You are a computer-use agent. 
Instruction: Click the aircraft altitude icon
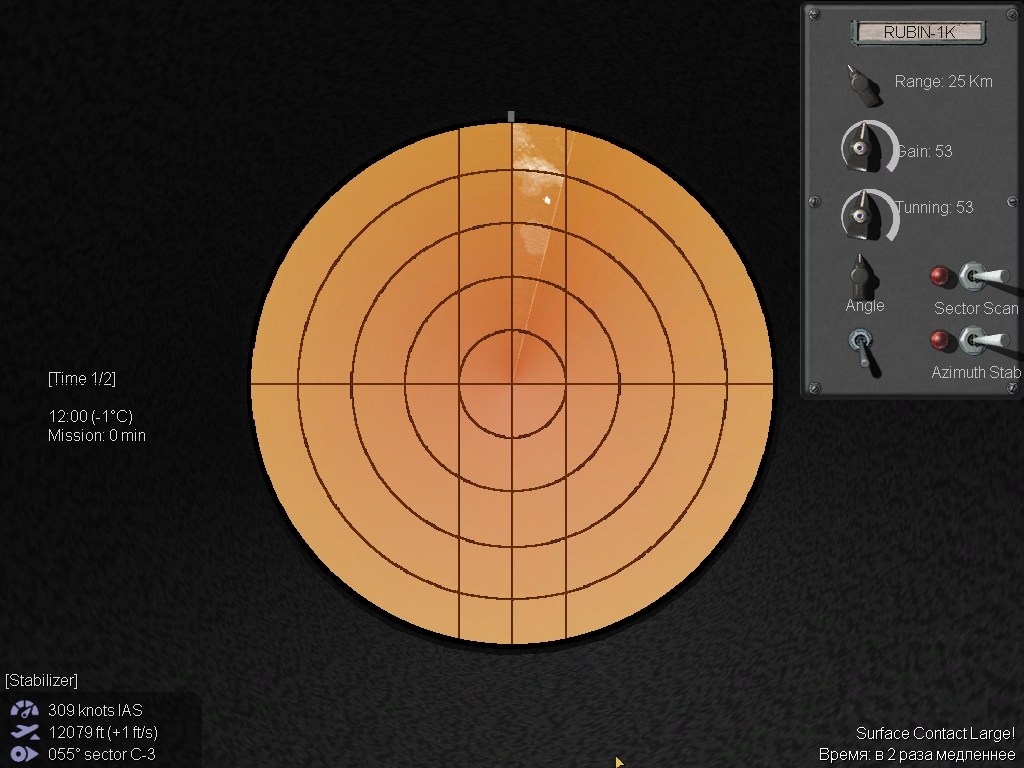[x=24, y=732]
